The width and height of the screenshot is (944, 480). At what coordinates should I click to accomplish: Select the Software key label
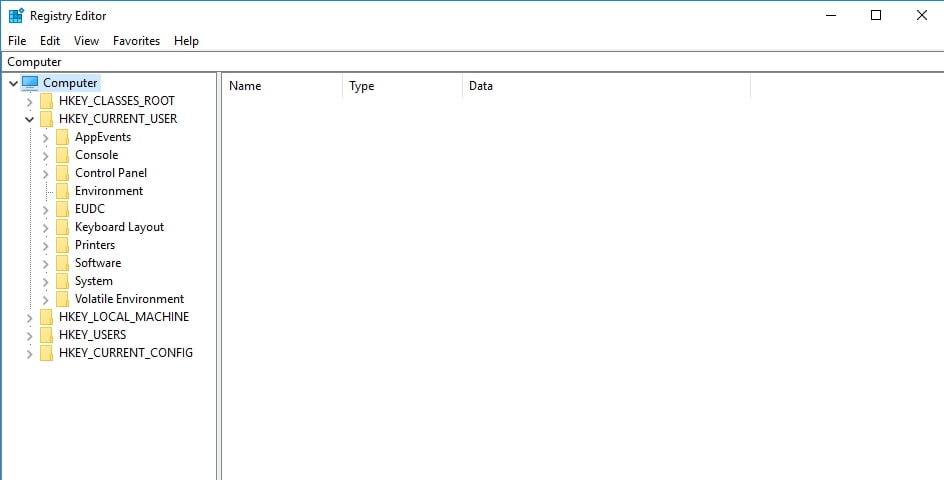pos(98,263)
